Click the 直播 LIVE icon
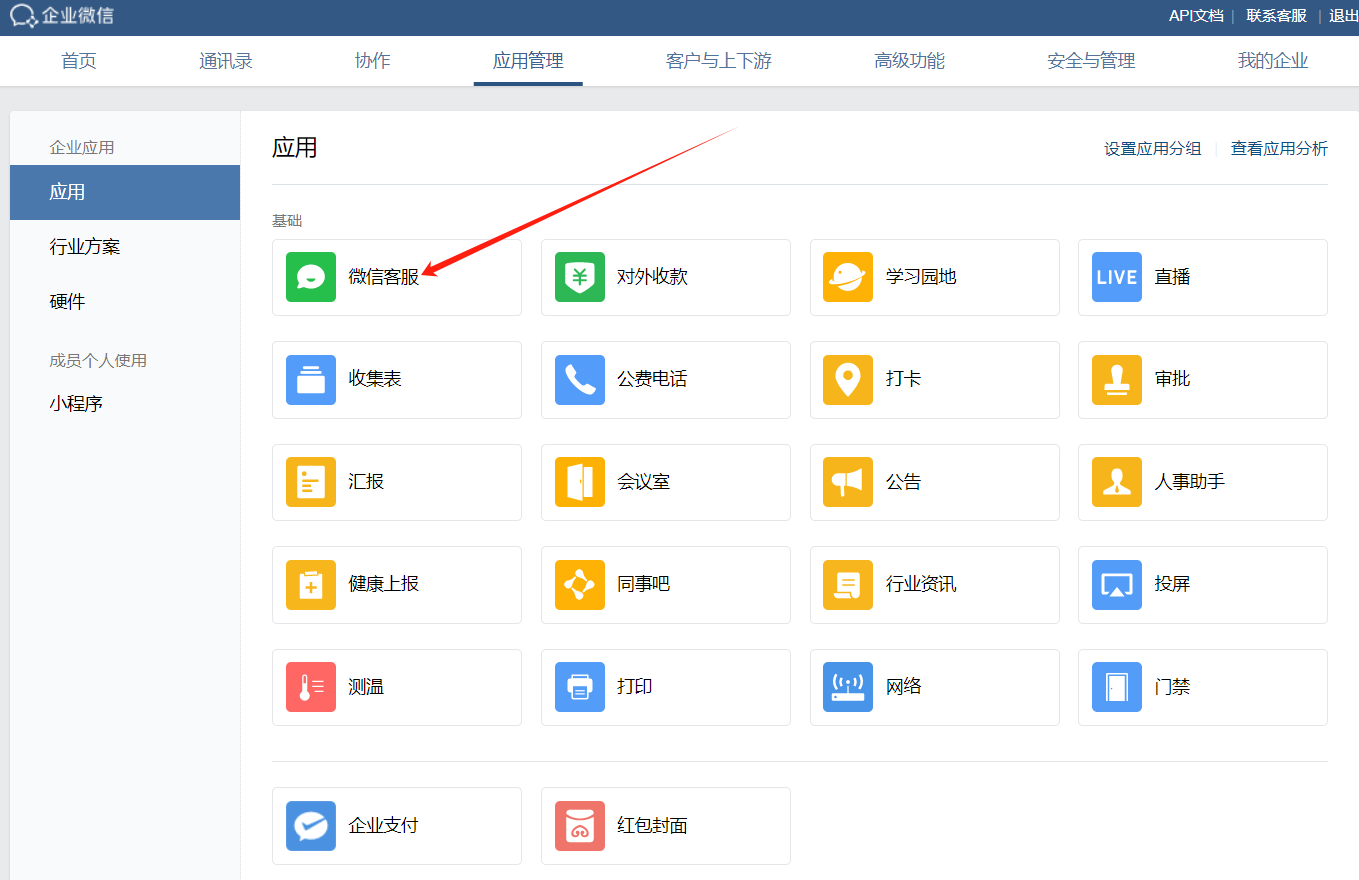 (1116, 277)
